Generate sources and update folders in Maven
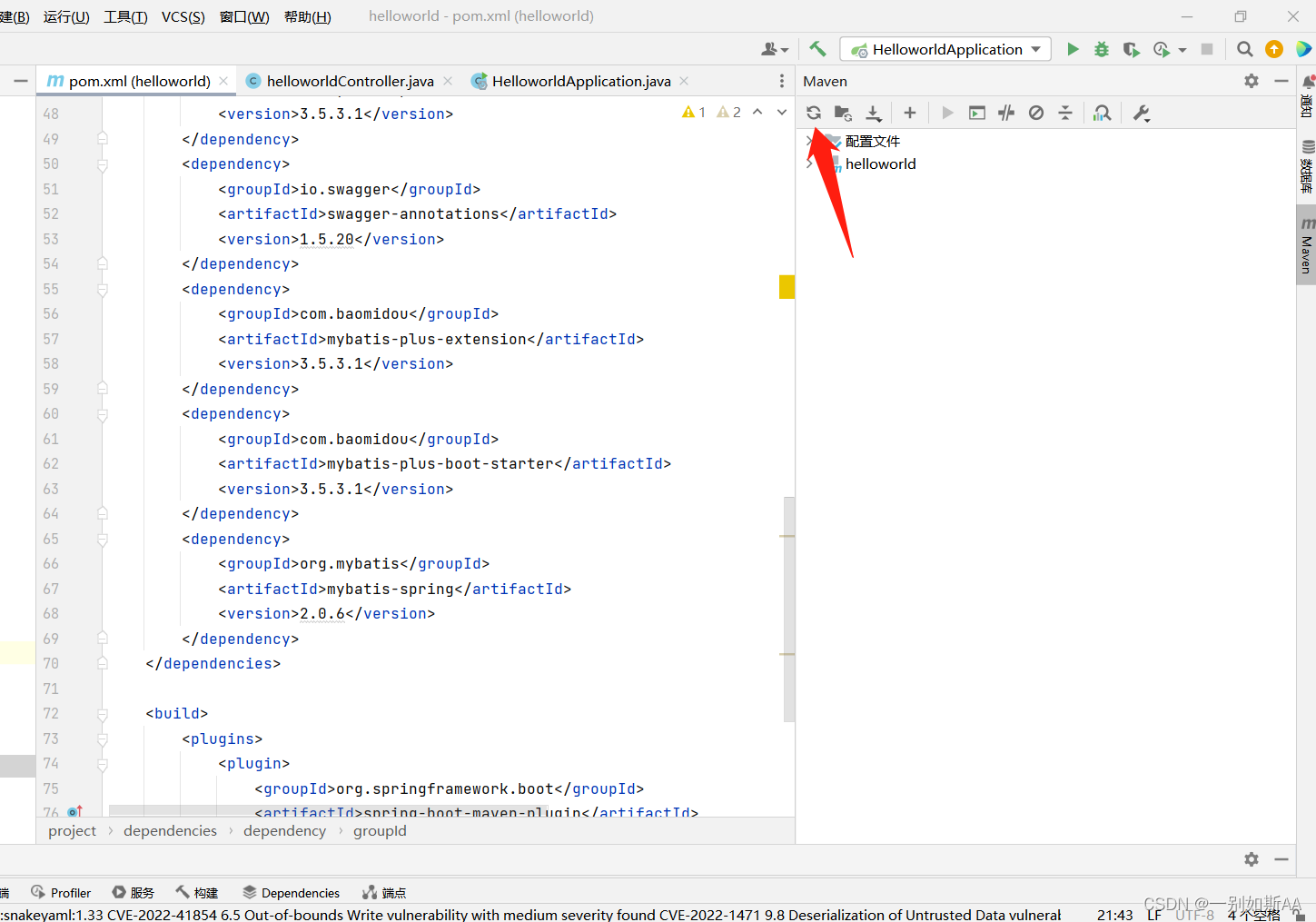Image resolution: width=1316 pixels, height=922 pixels. click(x=843, y=113)
